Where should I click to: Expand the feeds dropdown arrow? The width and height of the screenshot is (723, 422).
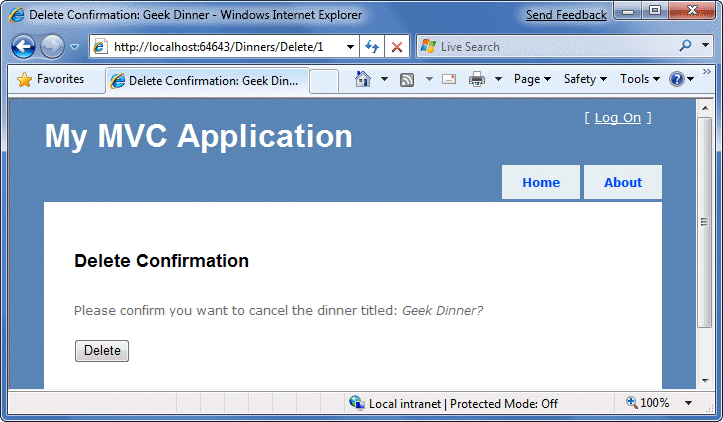pyautogui.click(x=429, y=79)
